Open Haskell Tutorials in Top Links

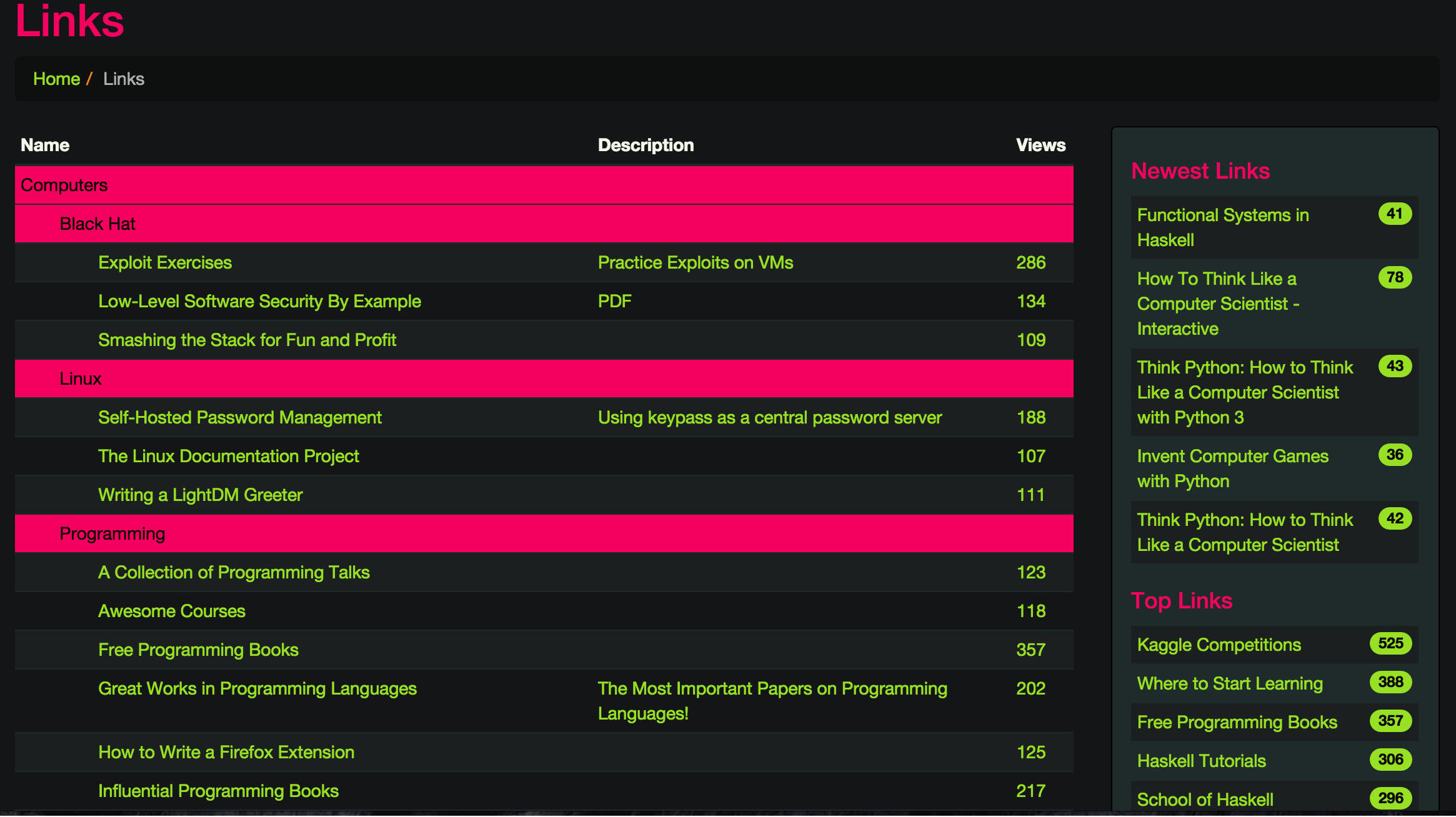(x=1202, y=761)
